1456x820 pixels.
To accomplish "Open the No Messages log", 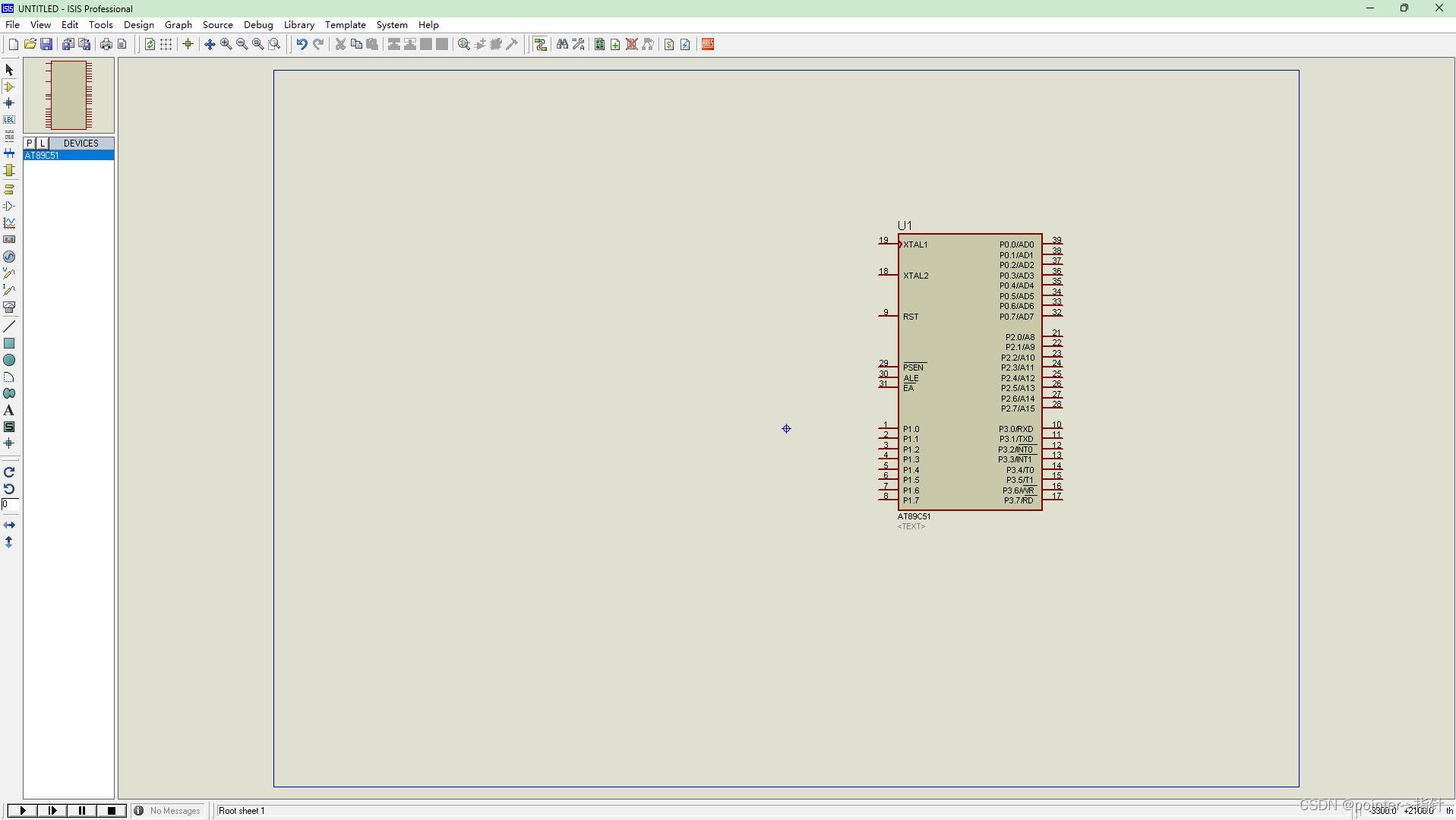I will (168, 811).
